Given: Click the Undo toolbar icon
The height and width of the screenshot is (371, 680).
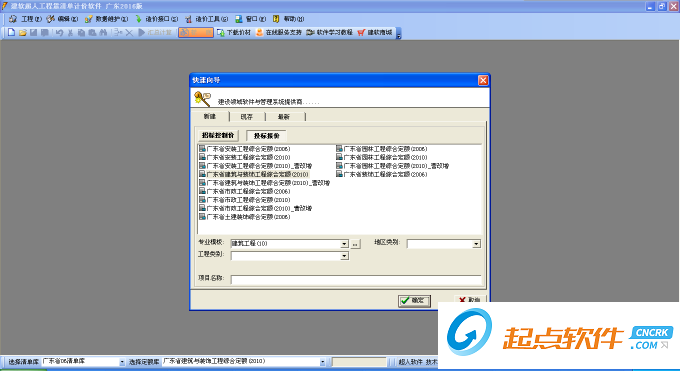Looking at the screenshot, I should pyautogui.click(x=59, y=32).
